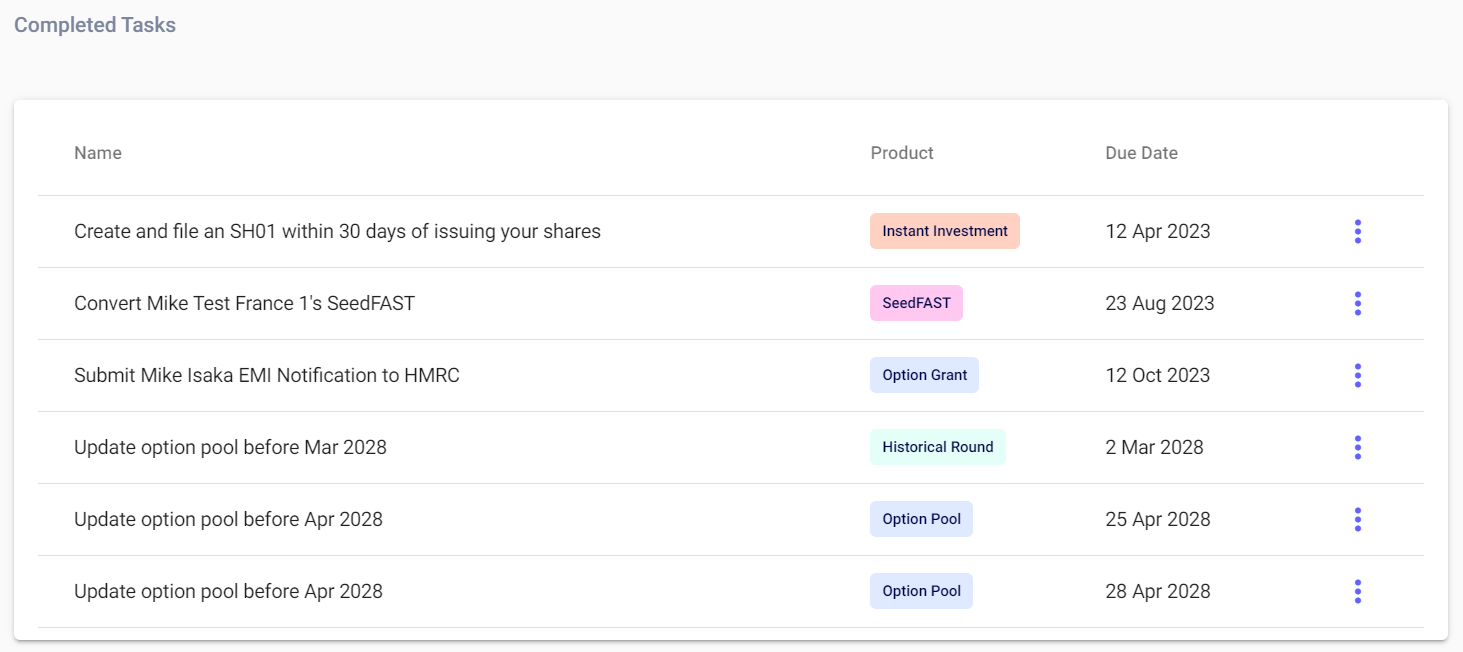The width and height of the screenshot is (1463, 652).
Task: Open 'Create and file an SH01' task
Action: pos(337,231)
